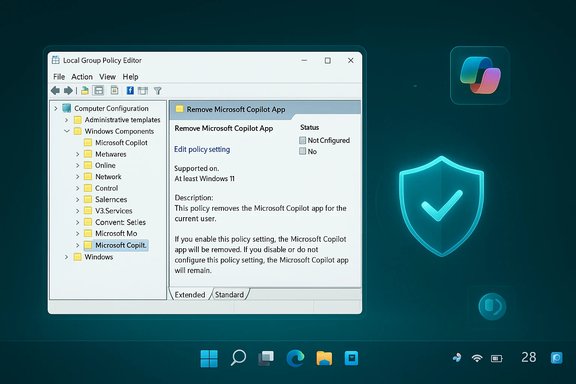Click the action pane toolbar icon
Screen dimensions: 576x384
pyautogui.click(x=143, y=91)
